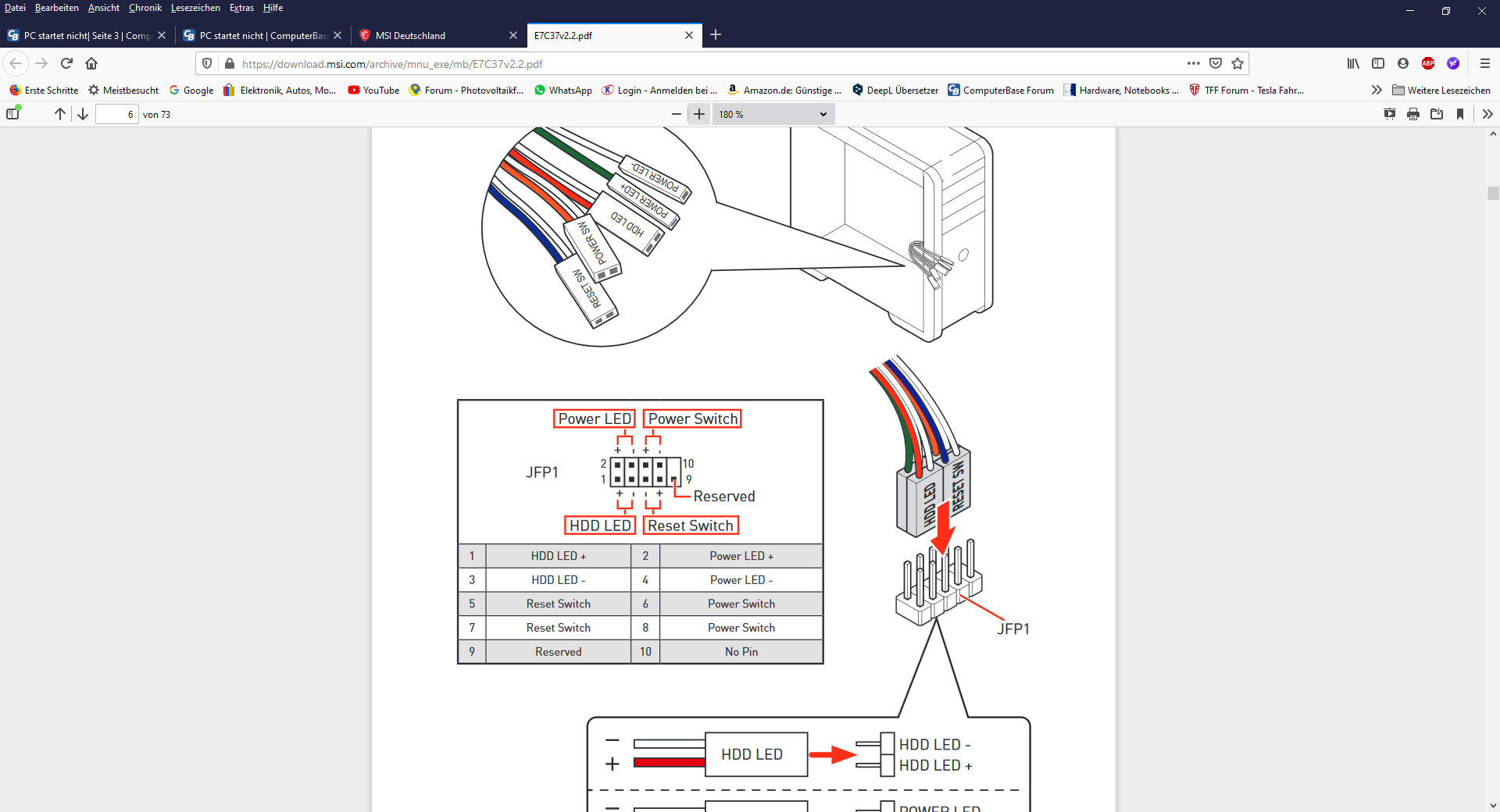Image resolution: width=1500 pixels, height=812 pixels.
Task: Toggle the PDF sidebar panel
Action: click(12, 114)
